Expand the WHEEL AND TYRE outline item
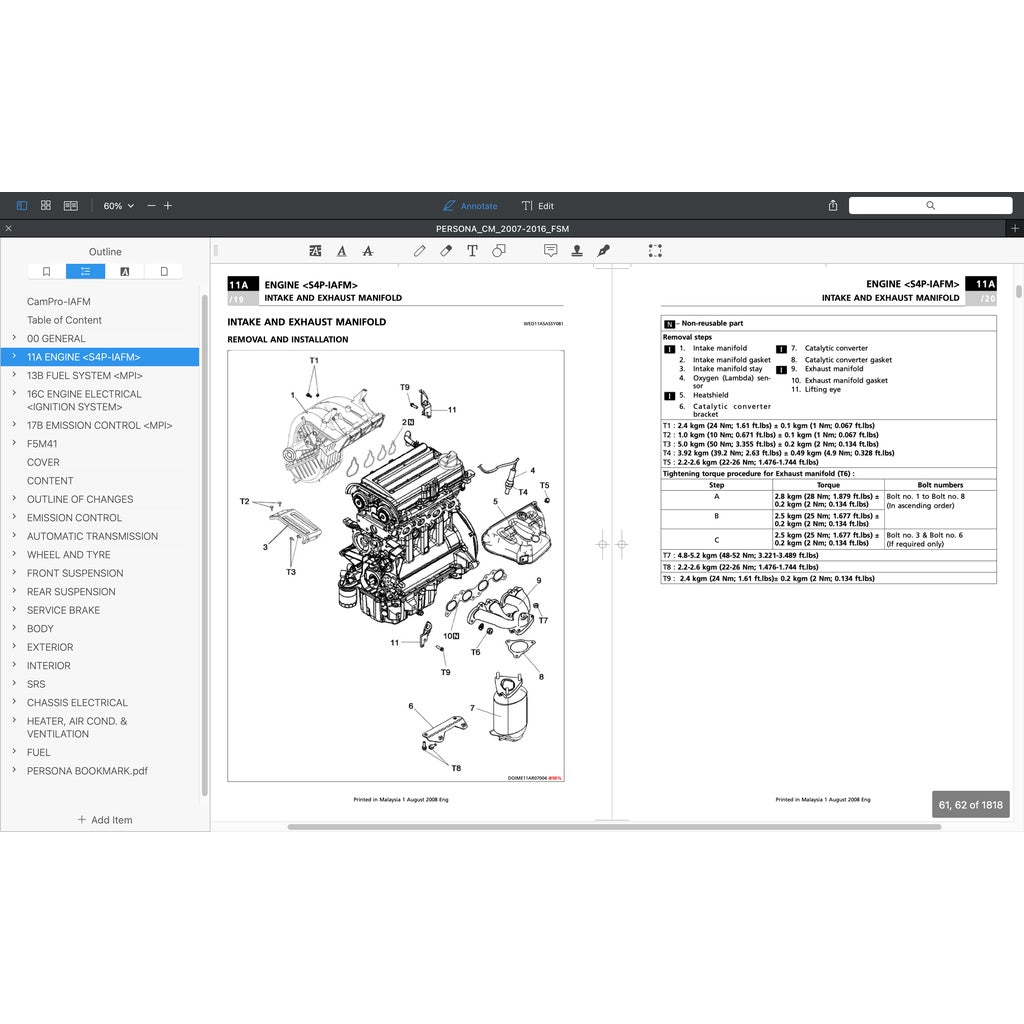This screenshot has width=1024, height=1024. point(14,555)
